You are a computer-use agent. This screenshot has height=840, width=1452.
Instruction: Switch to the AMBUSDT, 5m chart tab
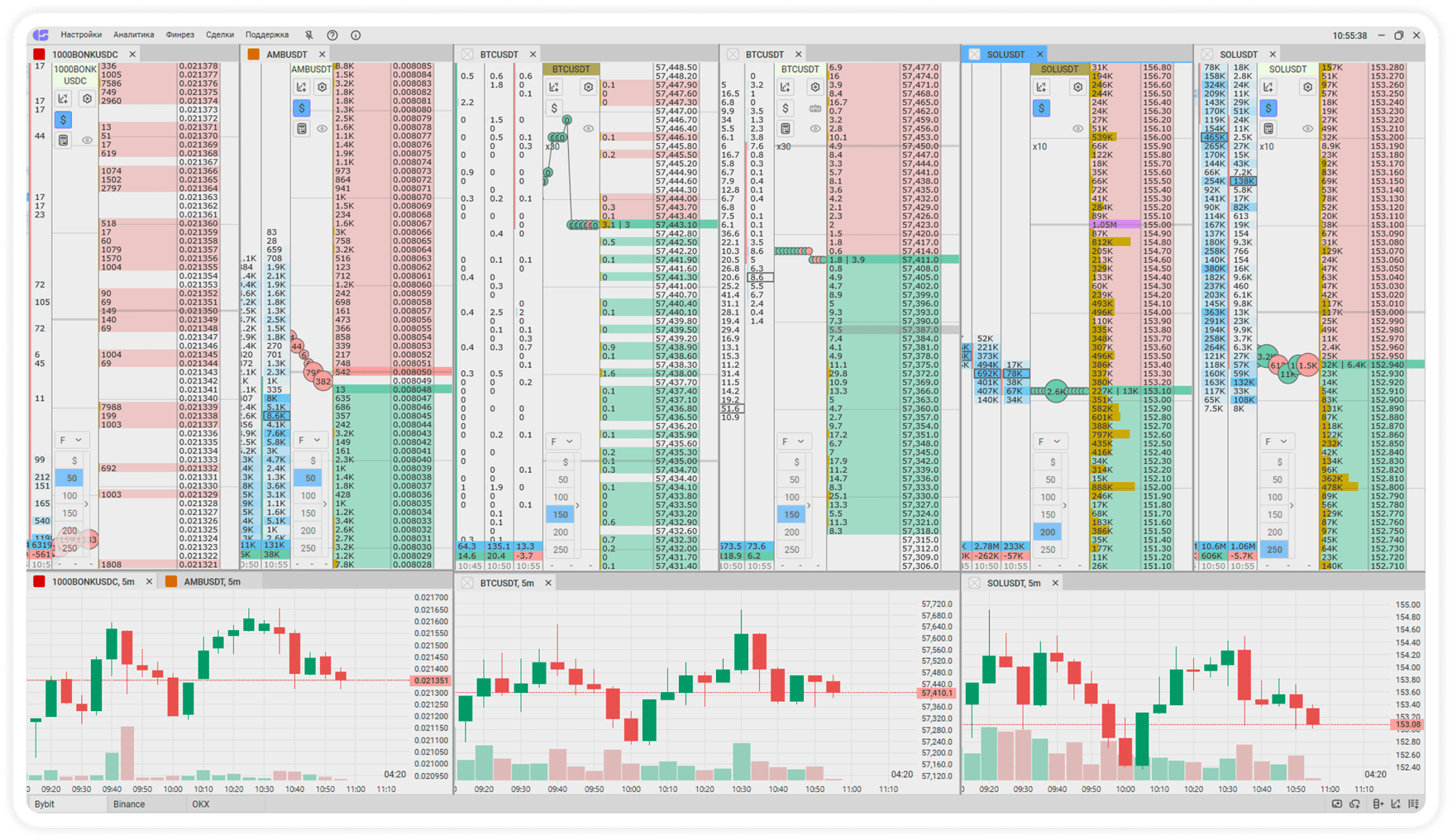click(212, 582)
